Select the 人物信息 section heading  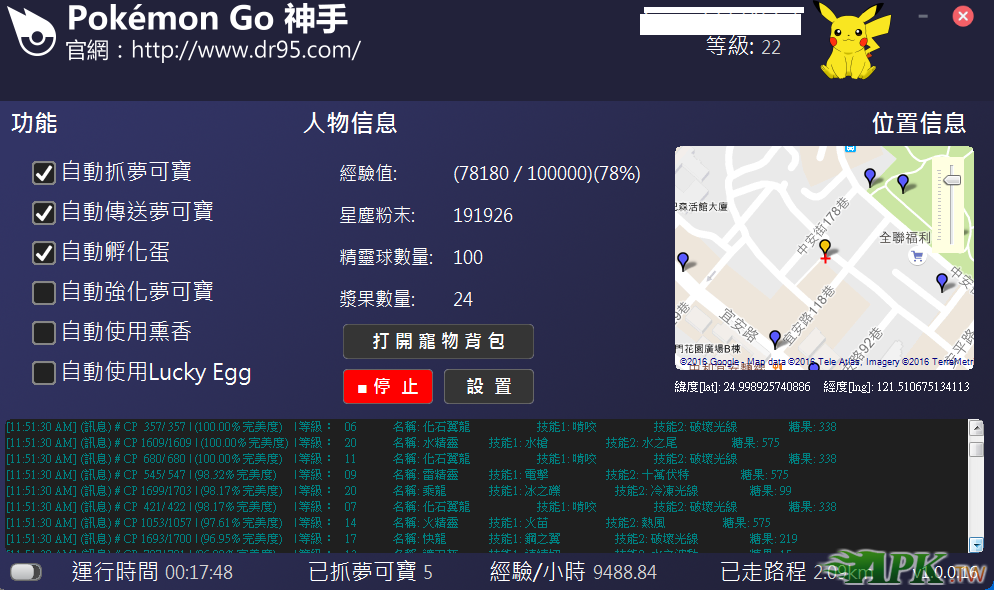pyautogui.click(x=350, y=123)
